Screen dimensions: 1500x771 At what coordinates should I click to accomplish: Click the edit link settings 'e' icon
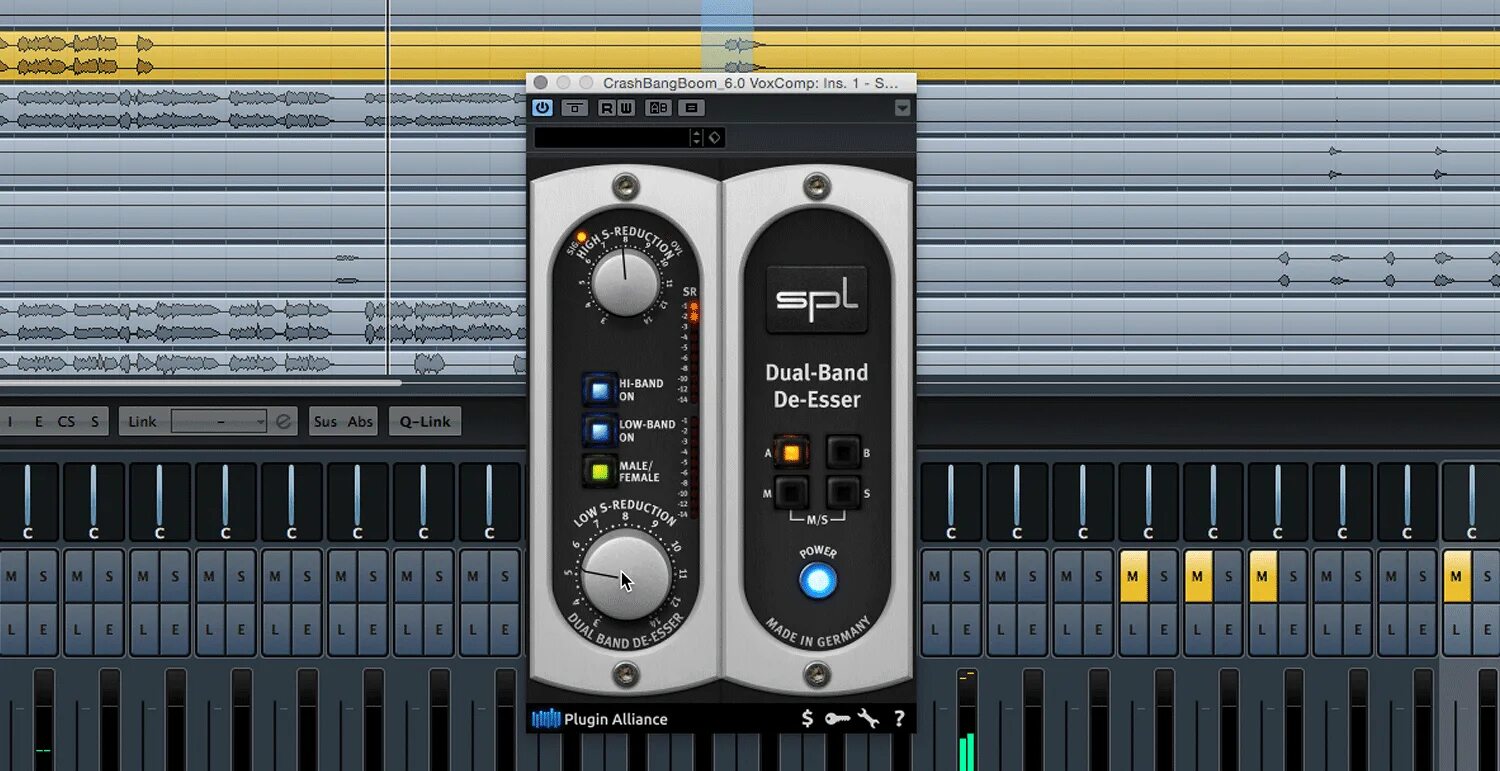point(284,422)
